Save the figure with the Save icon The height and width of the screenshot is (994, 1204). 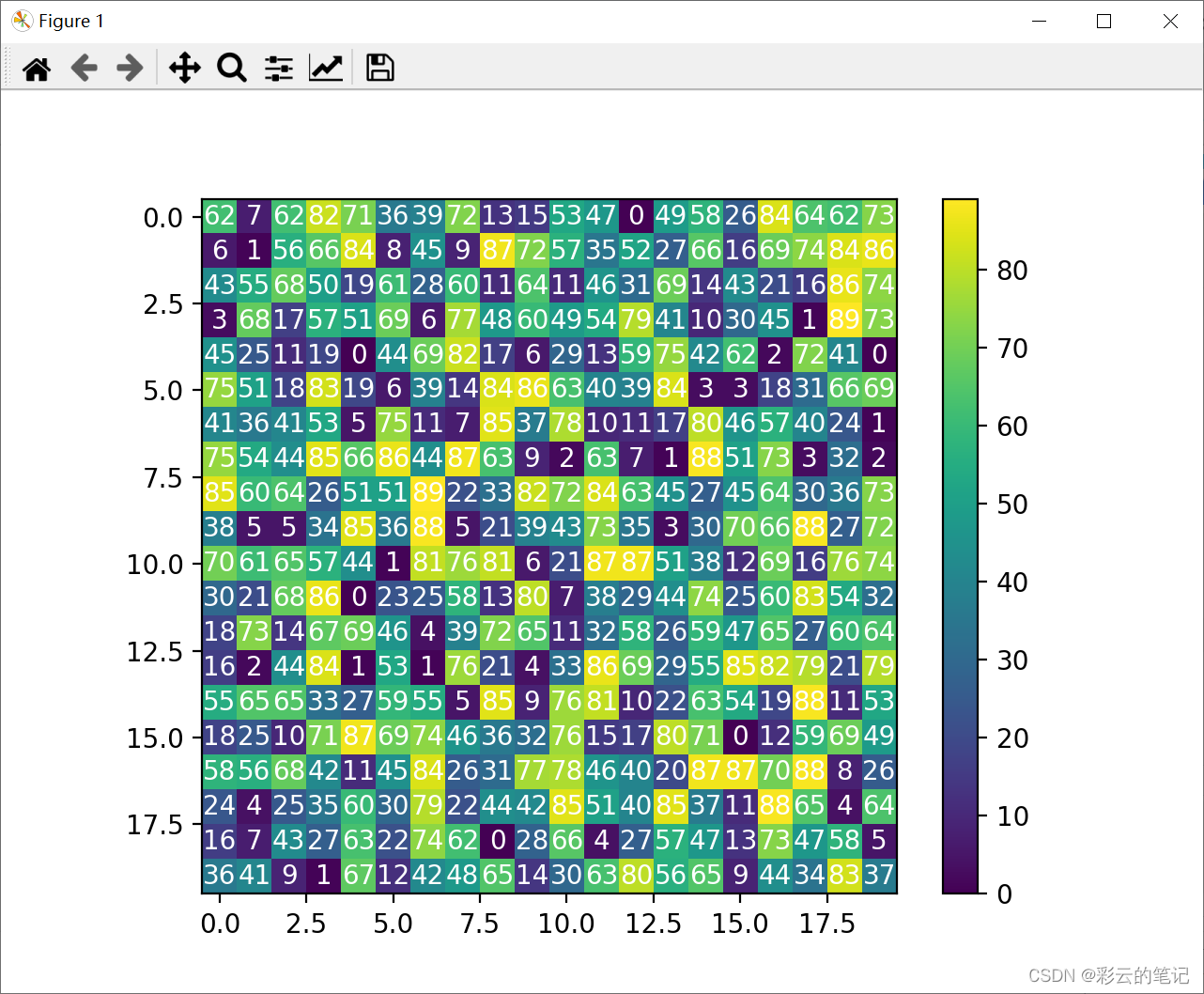point(378,68)
